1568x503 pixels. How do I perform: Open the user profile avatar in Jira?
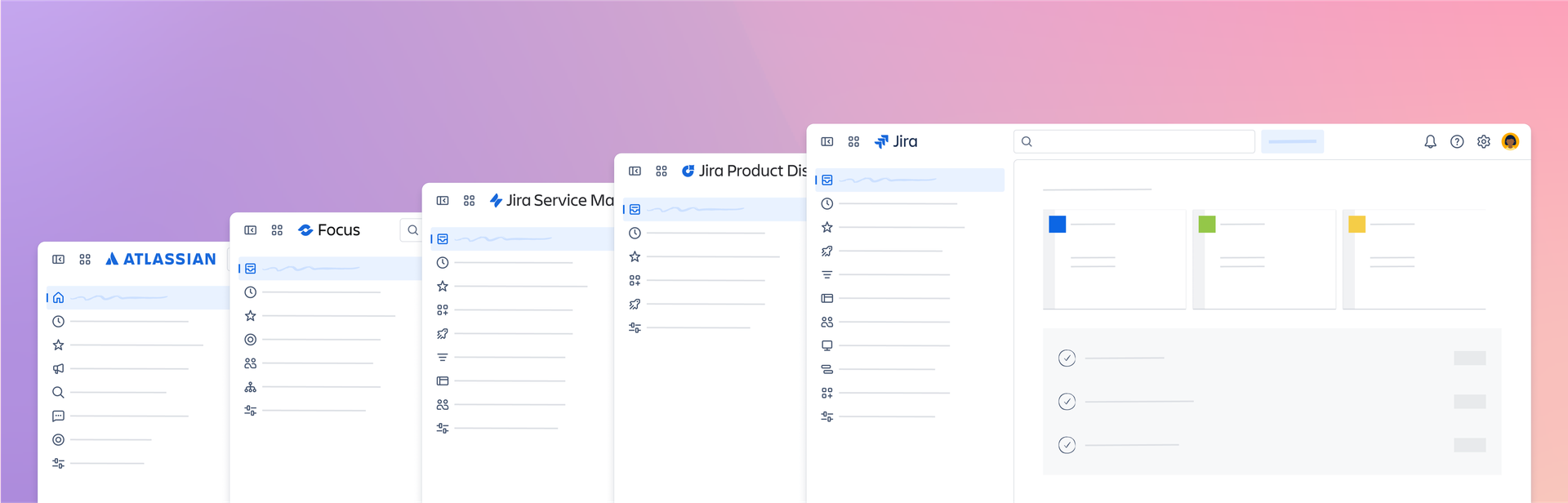1510,142
